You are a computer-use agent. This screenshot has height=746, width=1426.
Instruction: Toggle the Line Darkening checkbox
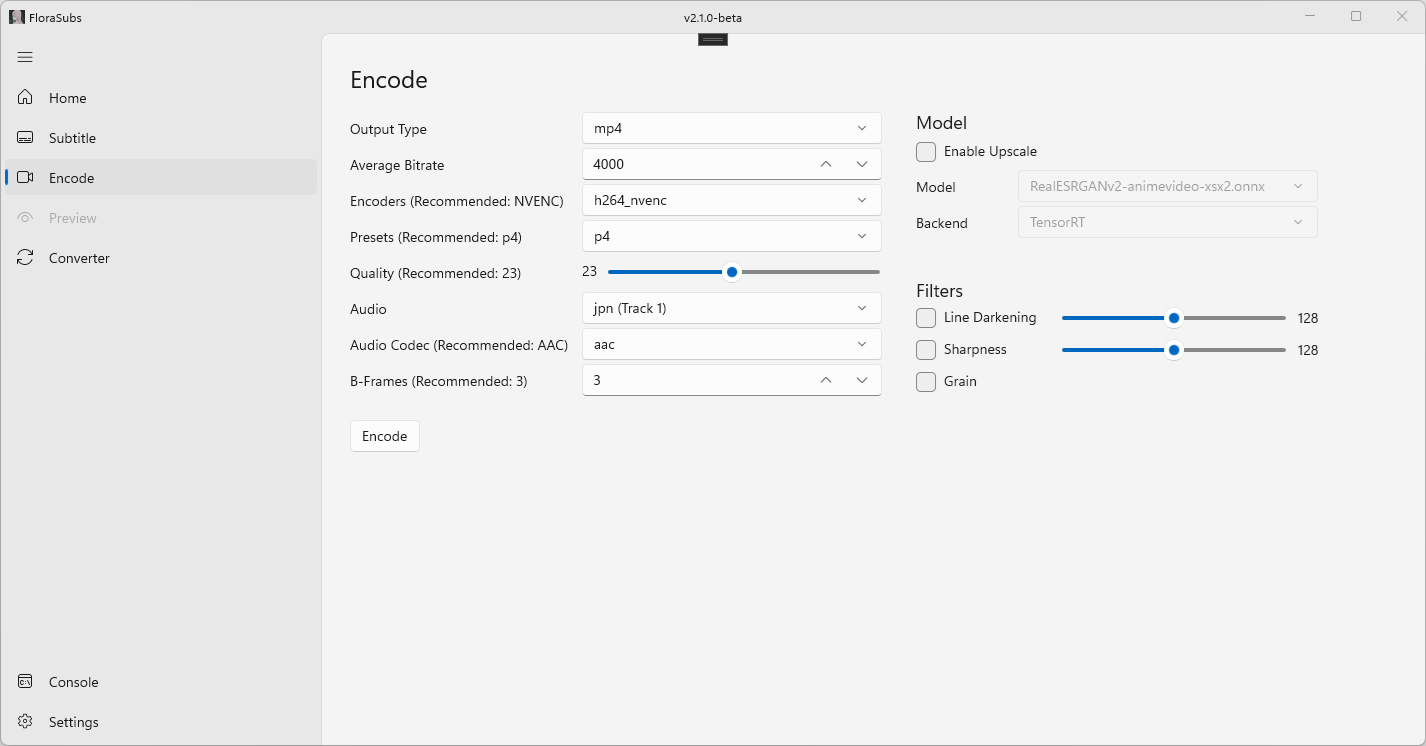(926, 318)
